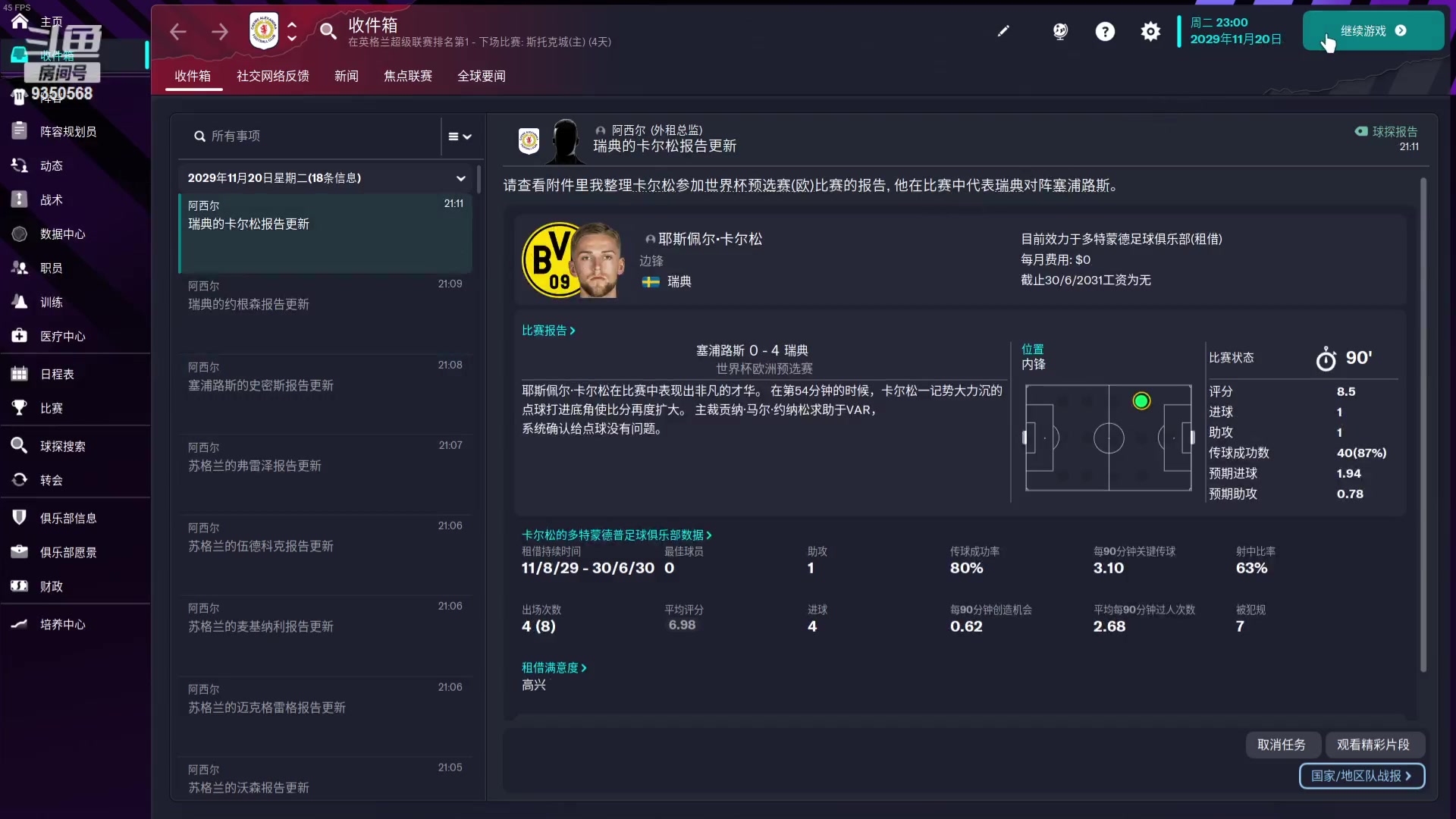
Task: Click the date 2029年11月20日 in the header
Action: (x=1236, y=39)
